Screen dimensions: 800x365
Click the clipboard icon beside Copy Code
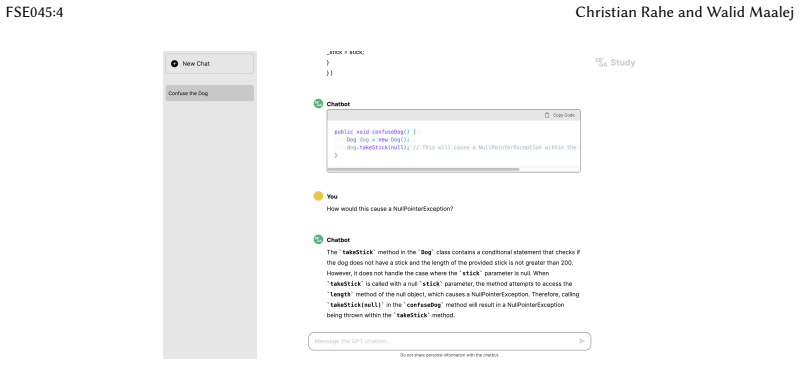tap(547, 115)
